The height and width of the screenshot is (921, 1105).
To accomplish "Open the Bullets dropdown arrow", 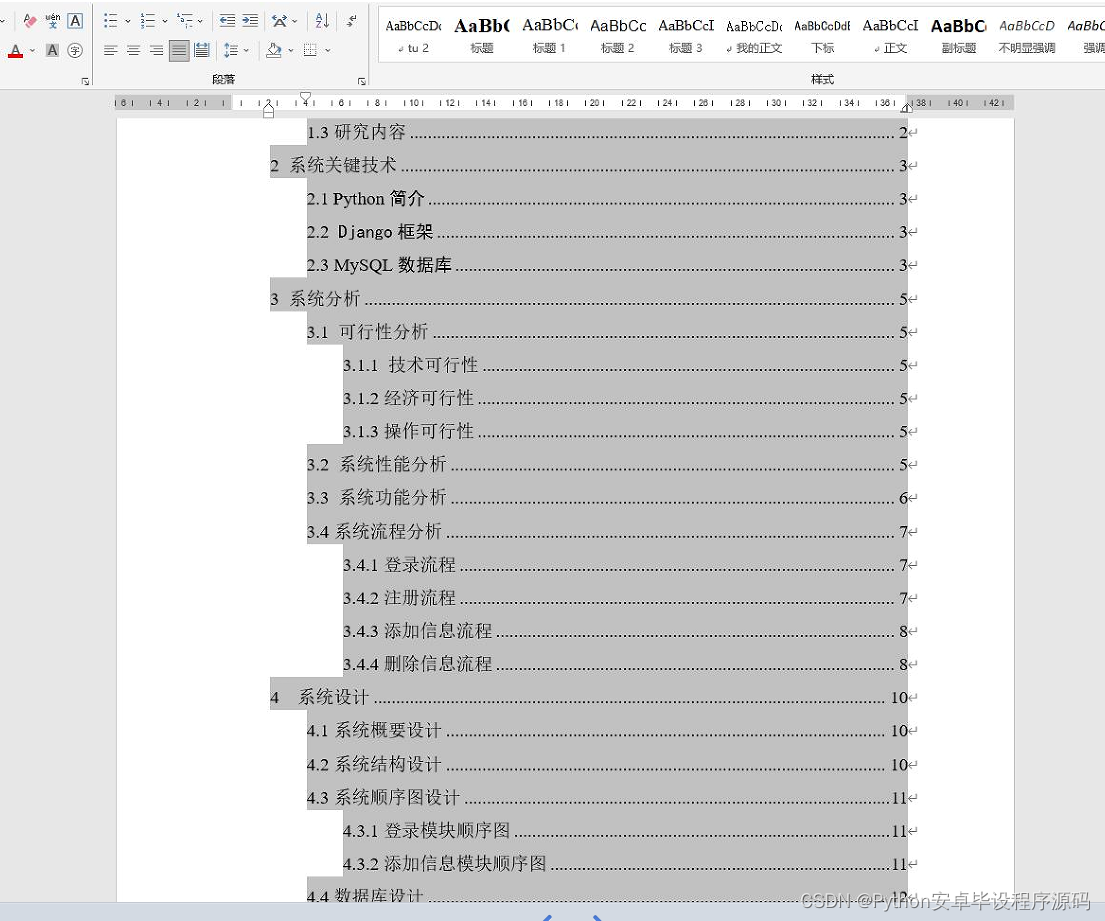I will 127,21.
